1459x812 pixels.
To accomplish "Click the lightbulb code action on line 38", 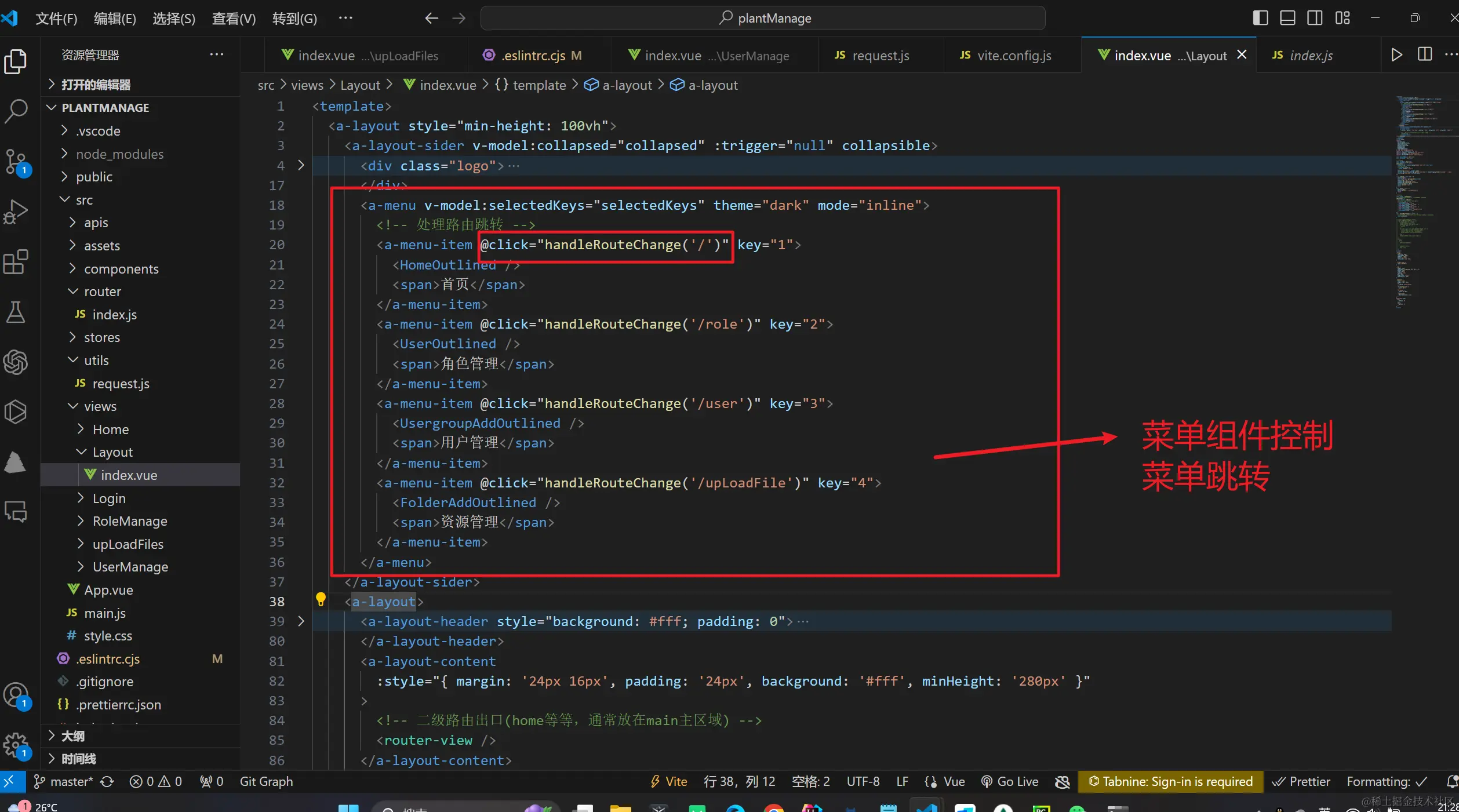I will point(321,599).
